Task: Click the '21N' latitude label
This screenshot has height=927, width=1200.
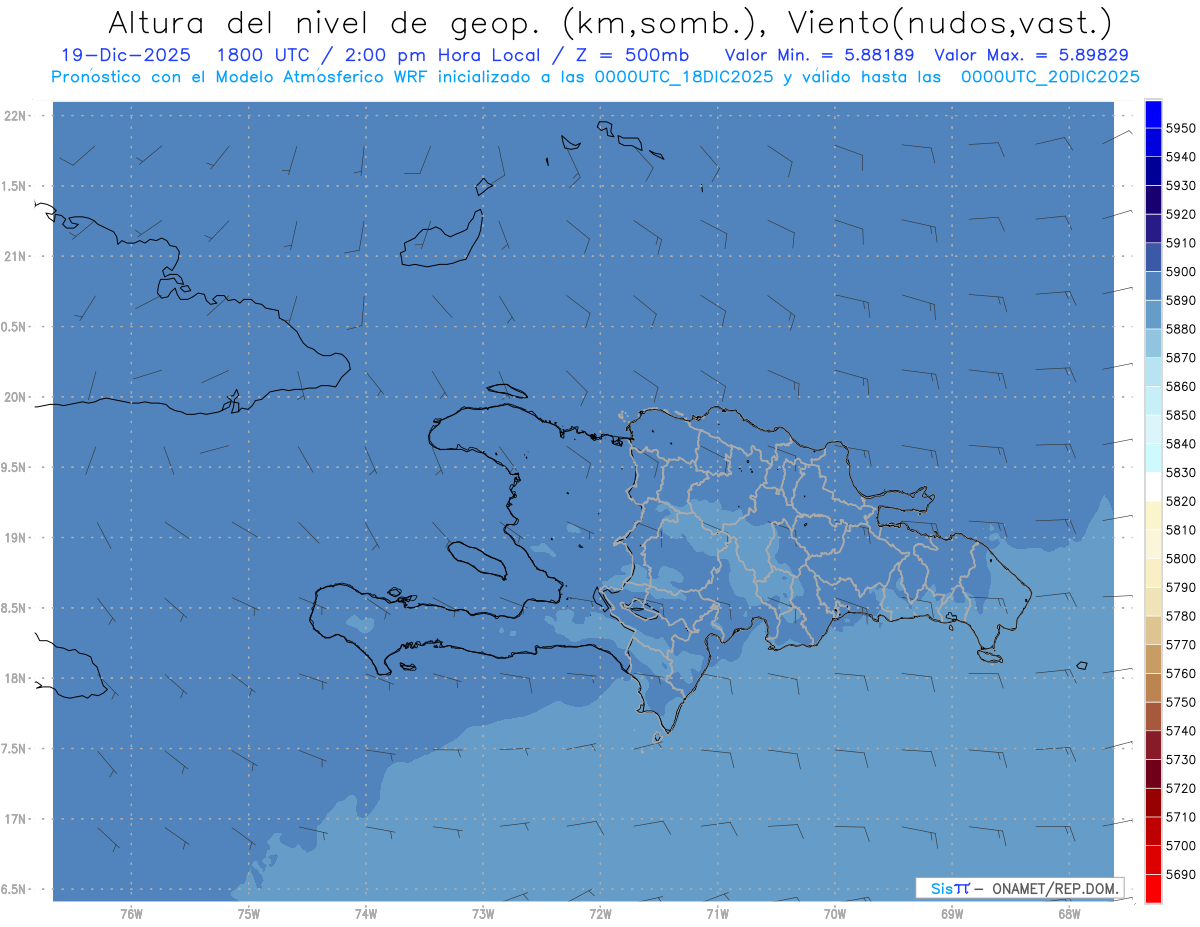Action: pos(15,257)
